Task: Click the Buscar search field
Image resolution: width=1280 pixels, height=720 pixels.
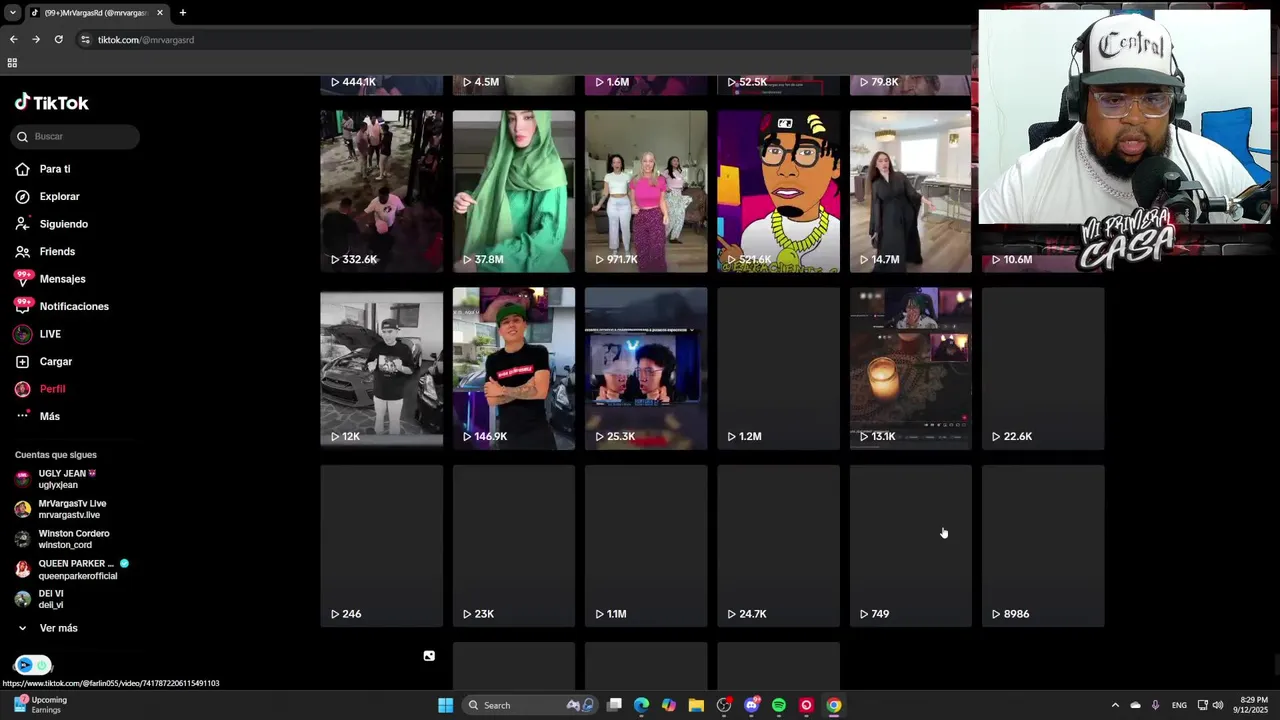Action: 75,136
